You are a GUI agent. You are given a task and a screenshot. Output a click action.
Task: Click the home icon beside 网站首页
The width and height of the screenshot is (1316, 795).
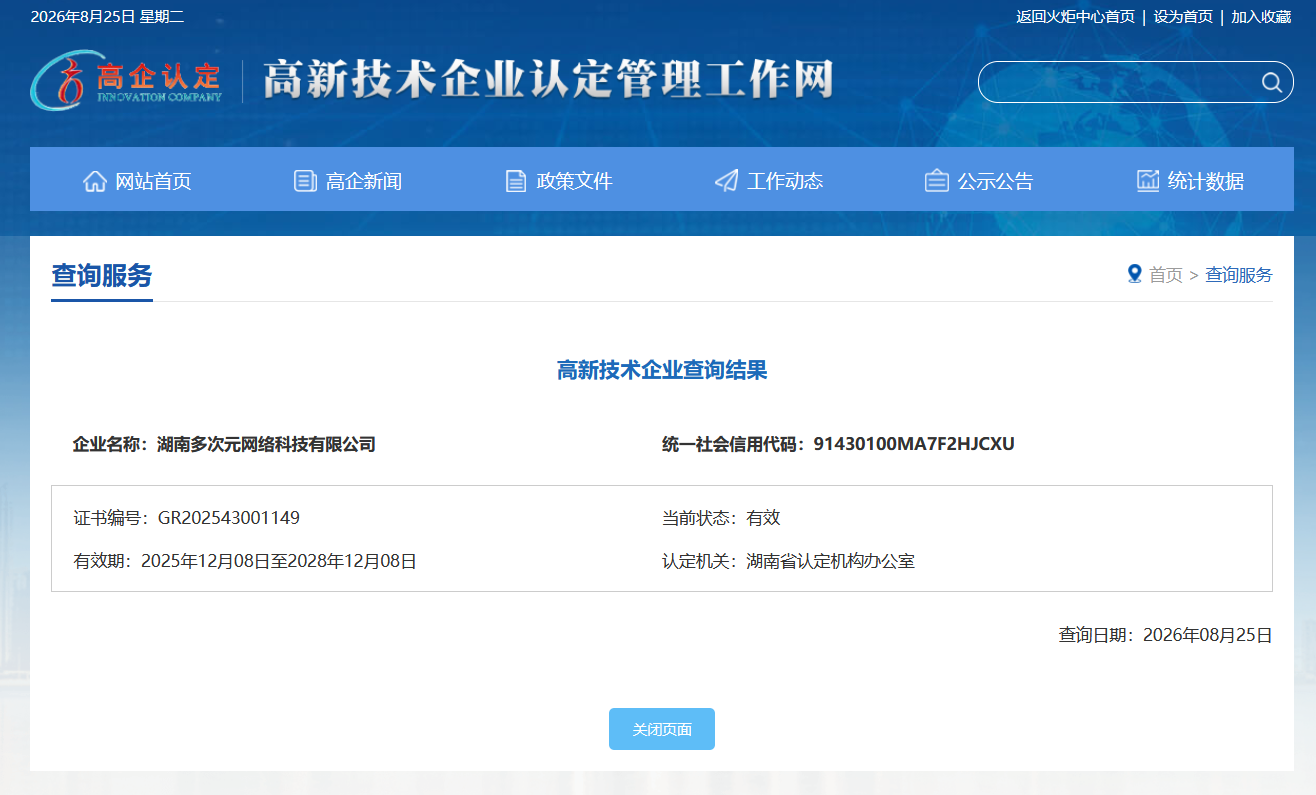point(95,181)
